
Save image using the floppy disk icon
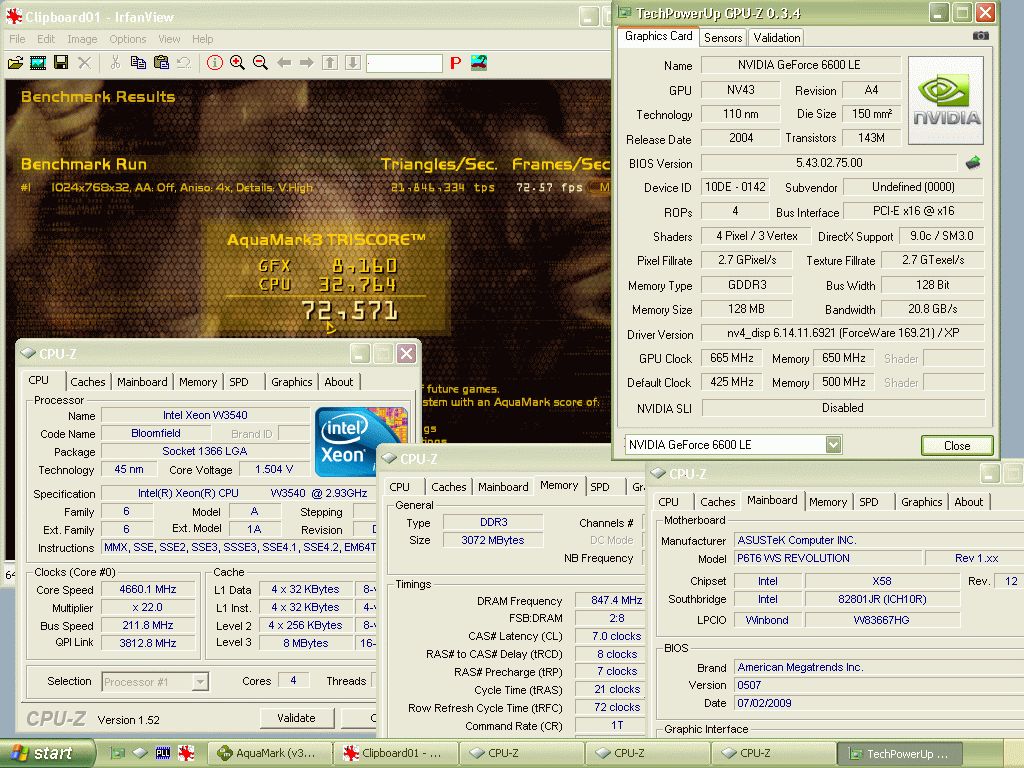click(61, 63)
